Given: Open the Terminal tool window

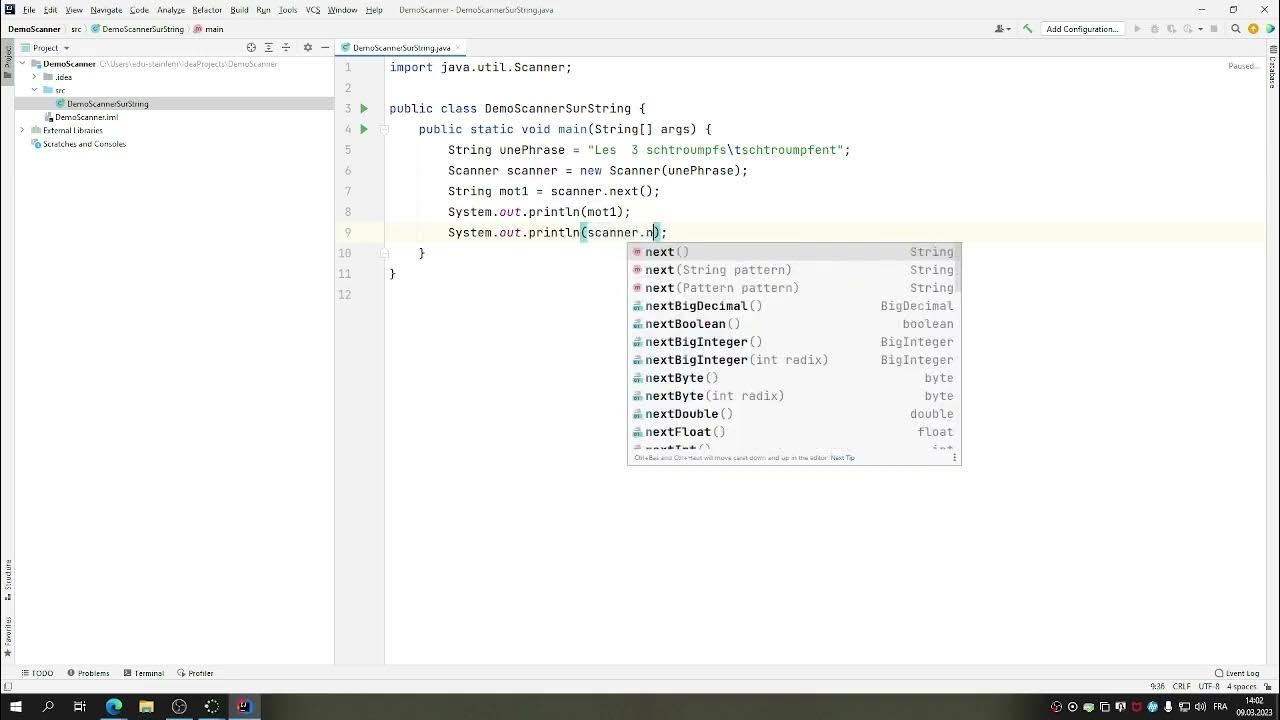Looking at the screenshot, I should pyautogui.click(x=143, y=673).
